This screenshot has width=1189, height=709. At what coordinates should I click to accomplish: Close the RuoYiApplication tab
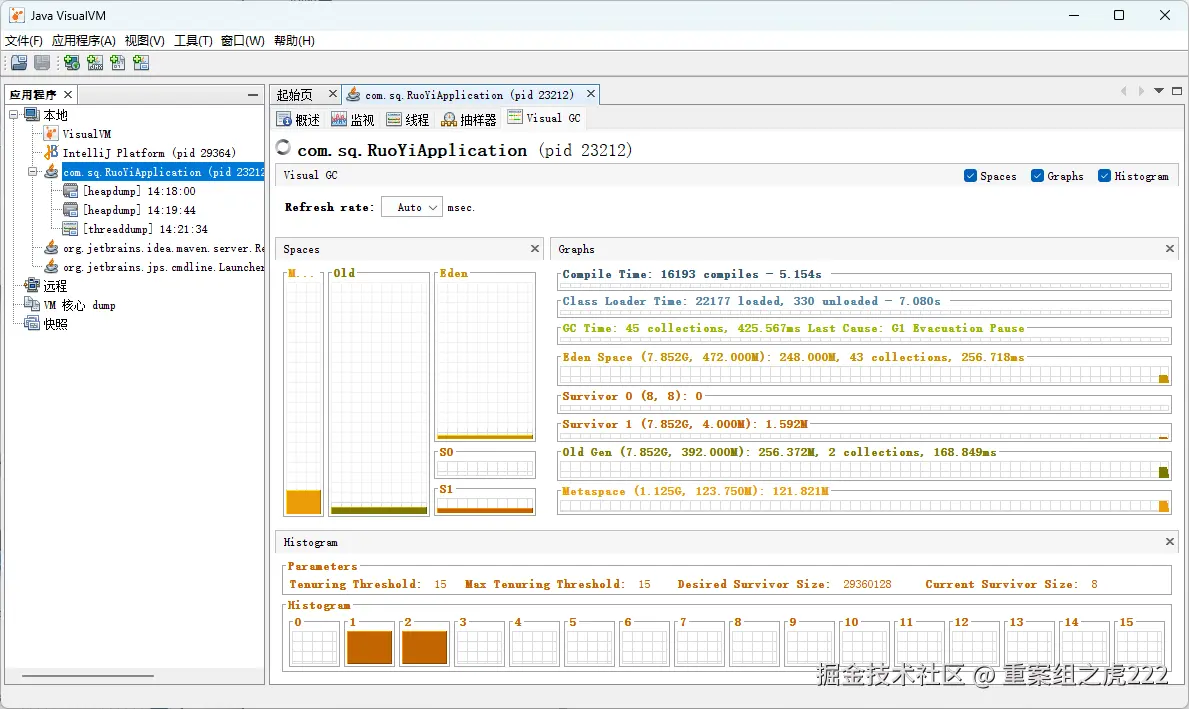pos(591,94)
